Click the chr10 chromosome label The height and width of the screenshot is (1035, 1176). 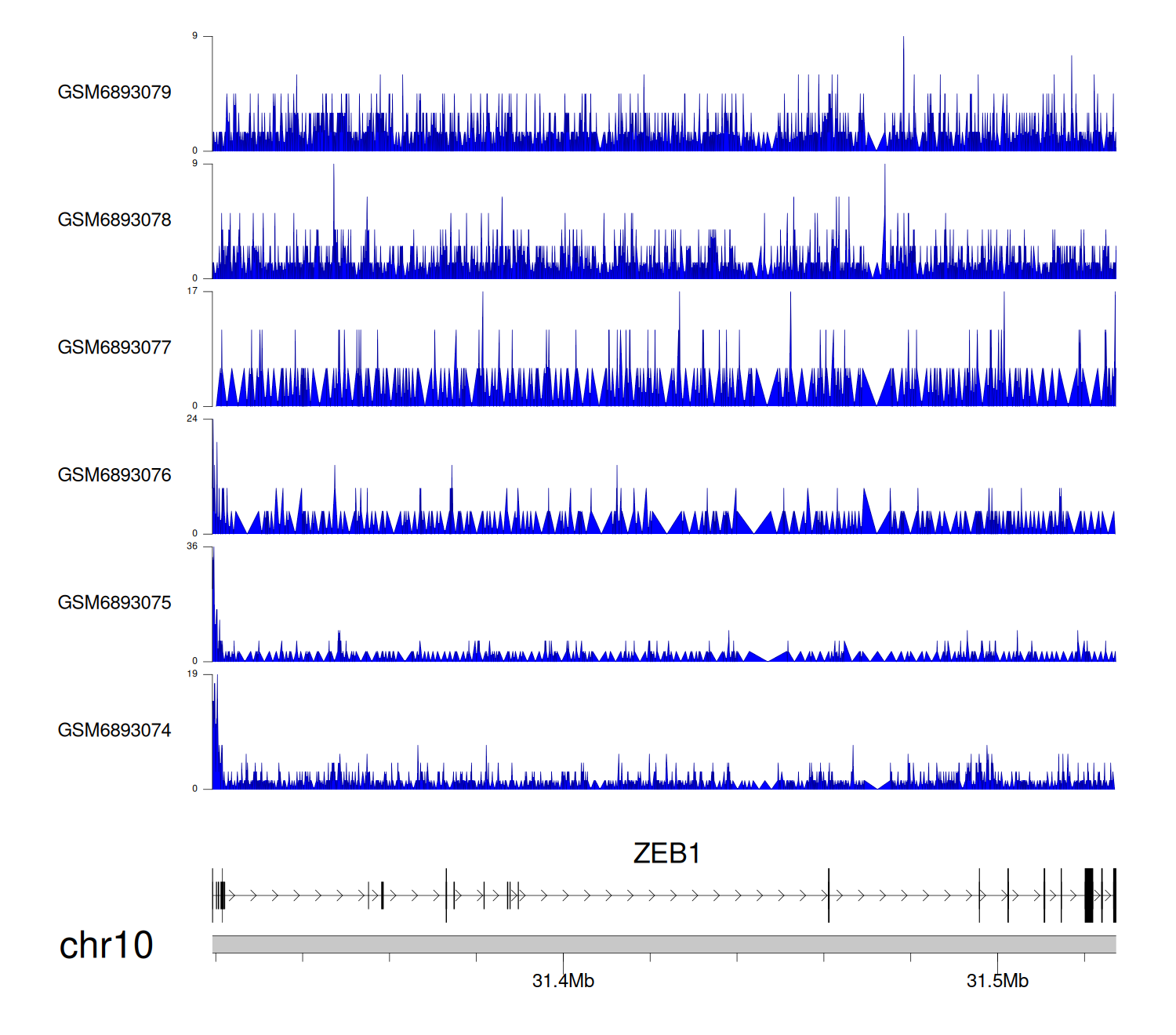[x=106, y=946]
